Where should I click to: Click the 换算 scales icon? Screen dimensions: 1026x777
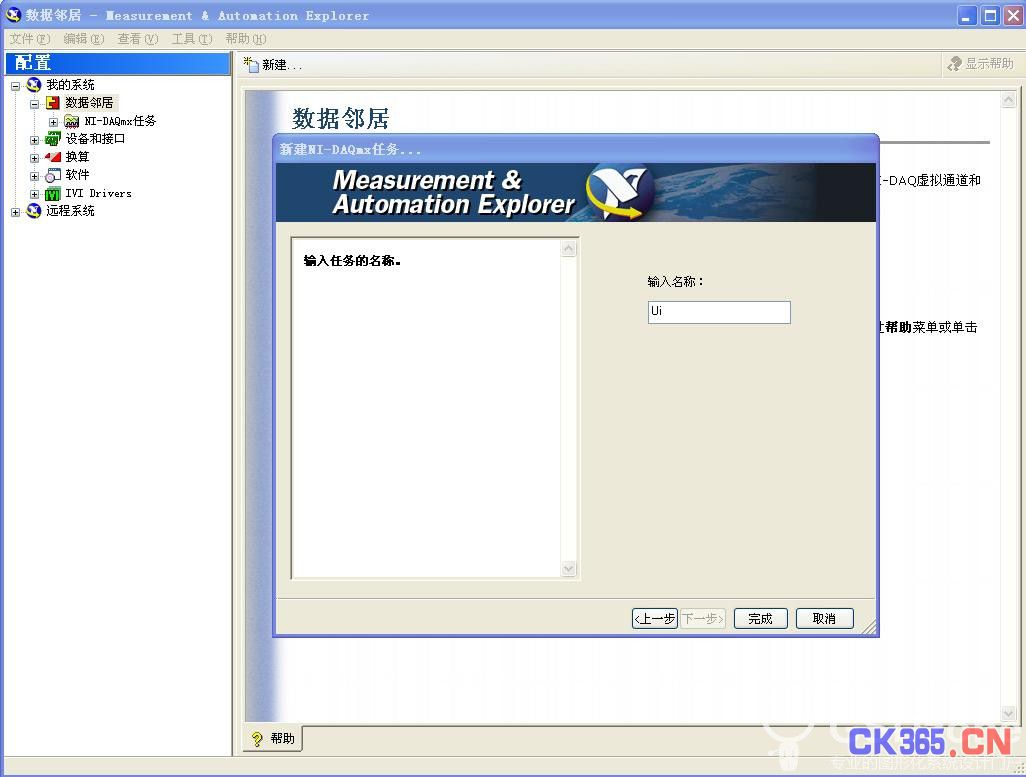[52, 157]
